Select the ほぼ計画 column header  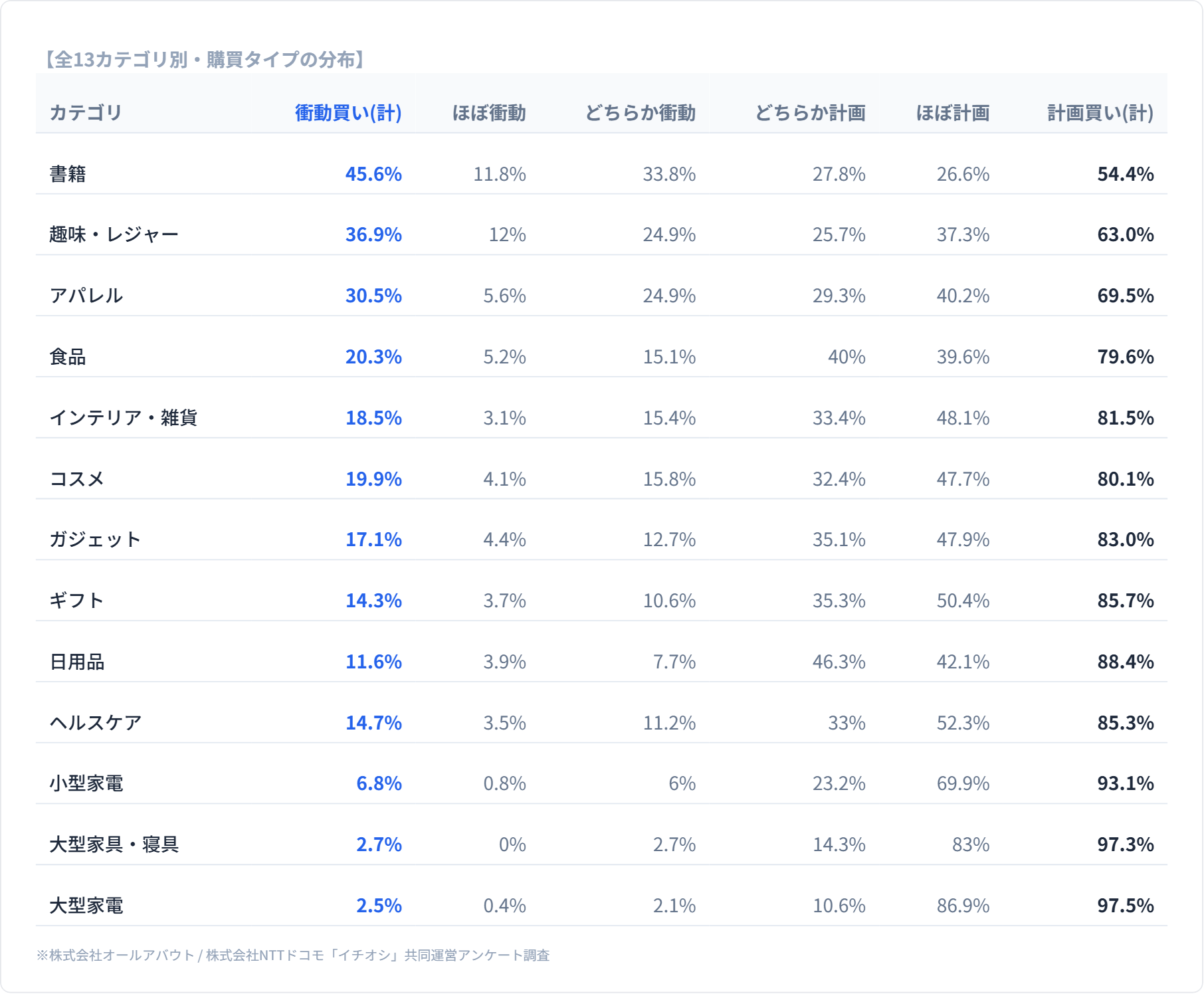(x=952, y=113)
